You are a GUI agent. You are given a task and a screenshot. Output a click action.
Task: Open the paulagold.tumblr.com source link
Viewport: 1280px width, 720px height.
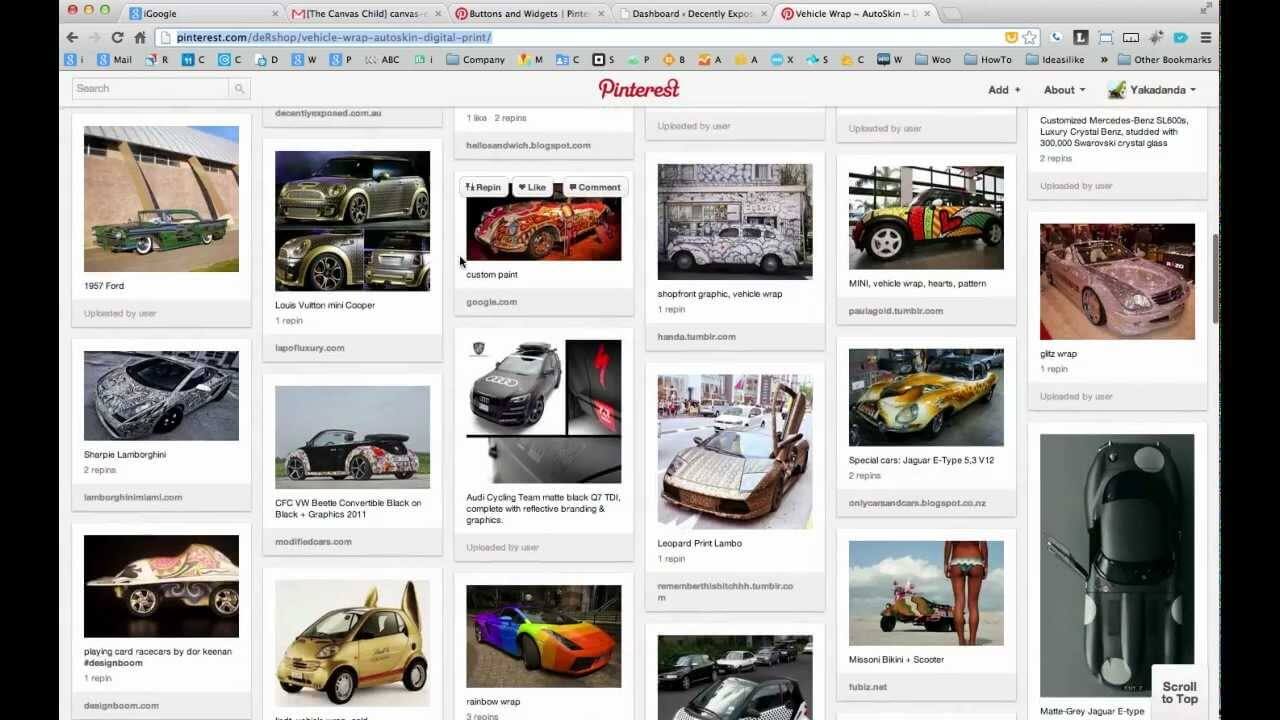tap(896, 311)
